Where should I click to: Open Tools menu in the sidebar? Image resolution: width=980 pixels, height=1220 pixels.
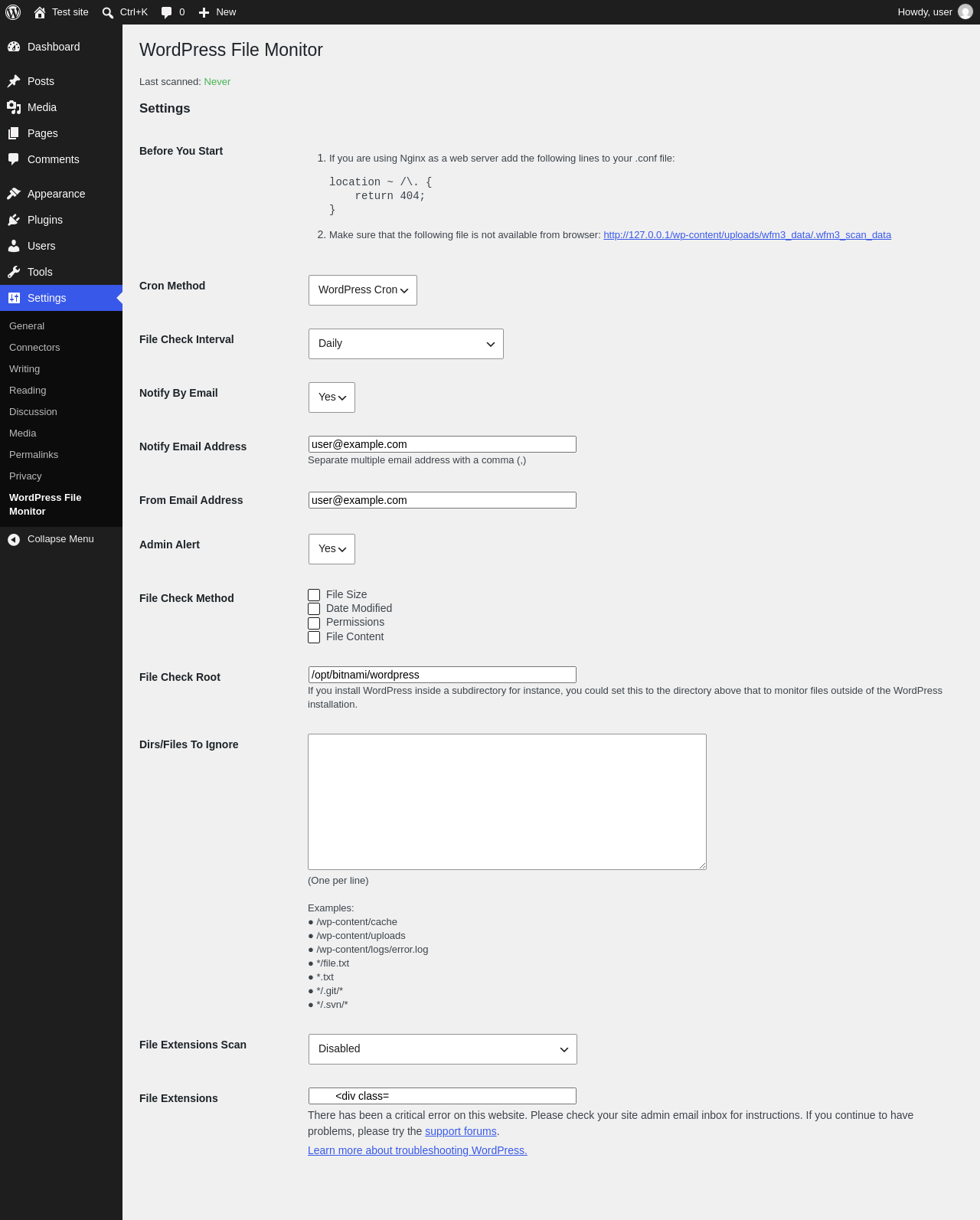pos(61,272)
